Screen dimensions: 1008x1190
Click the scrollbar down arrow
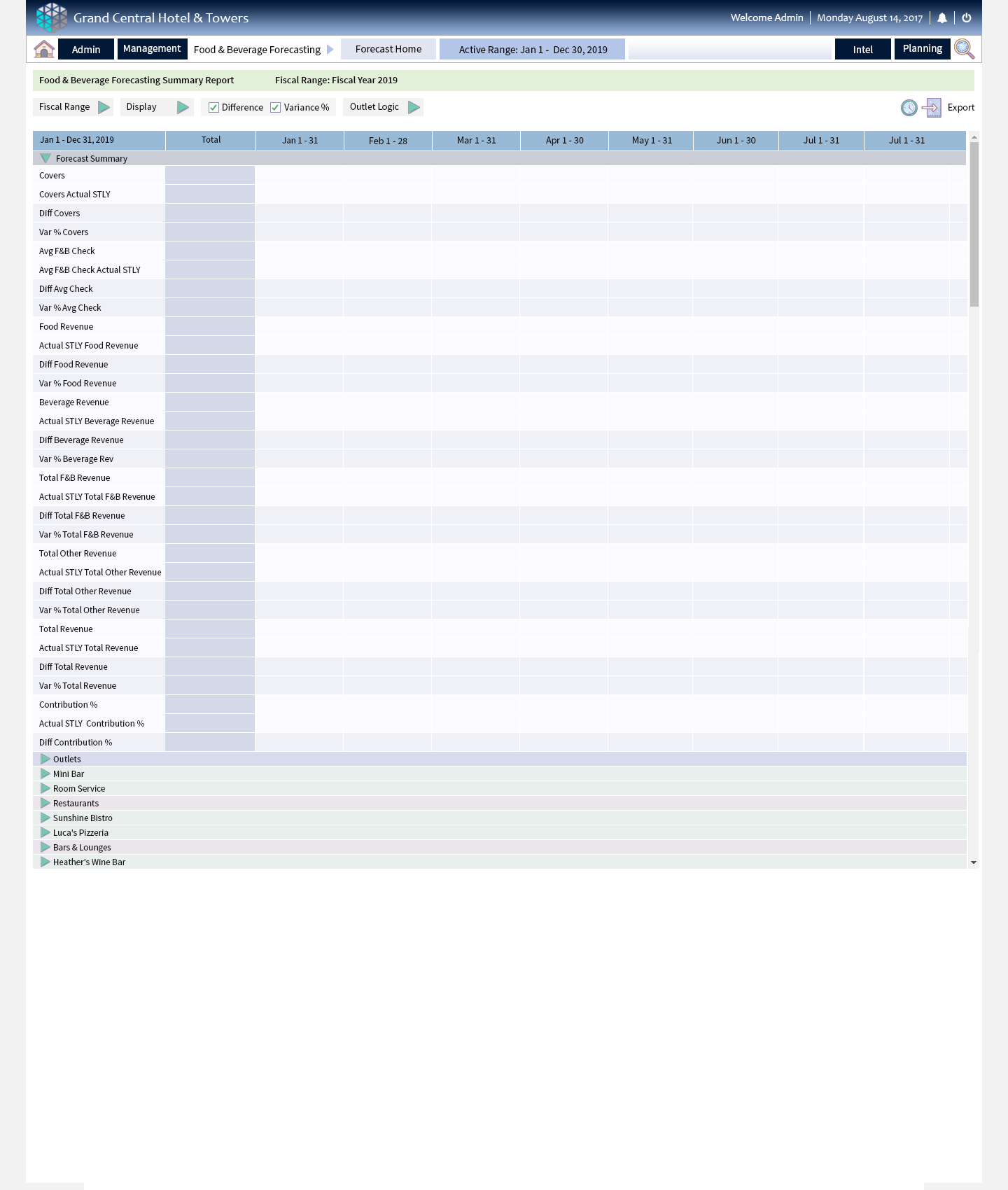tap(973, 862)
